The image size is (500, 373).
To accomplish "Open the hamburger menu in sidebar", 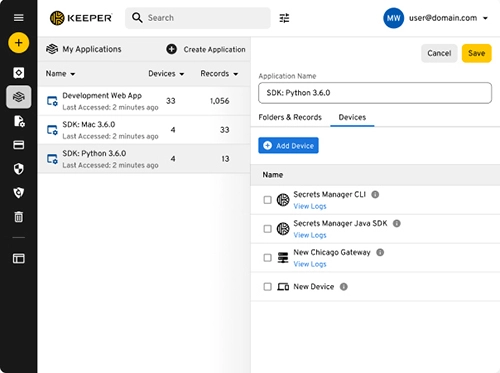I will click(x=19, y=17).
